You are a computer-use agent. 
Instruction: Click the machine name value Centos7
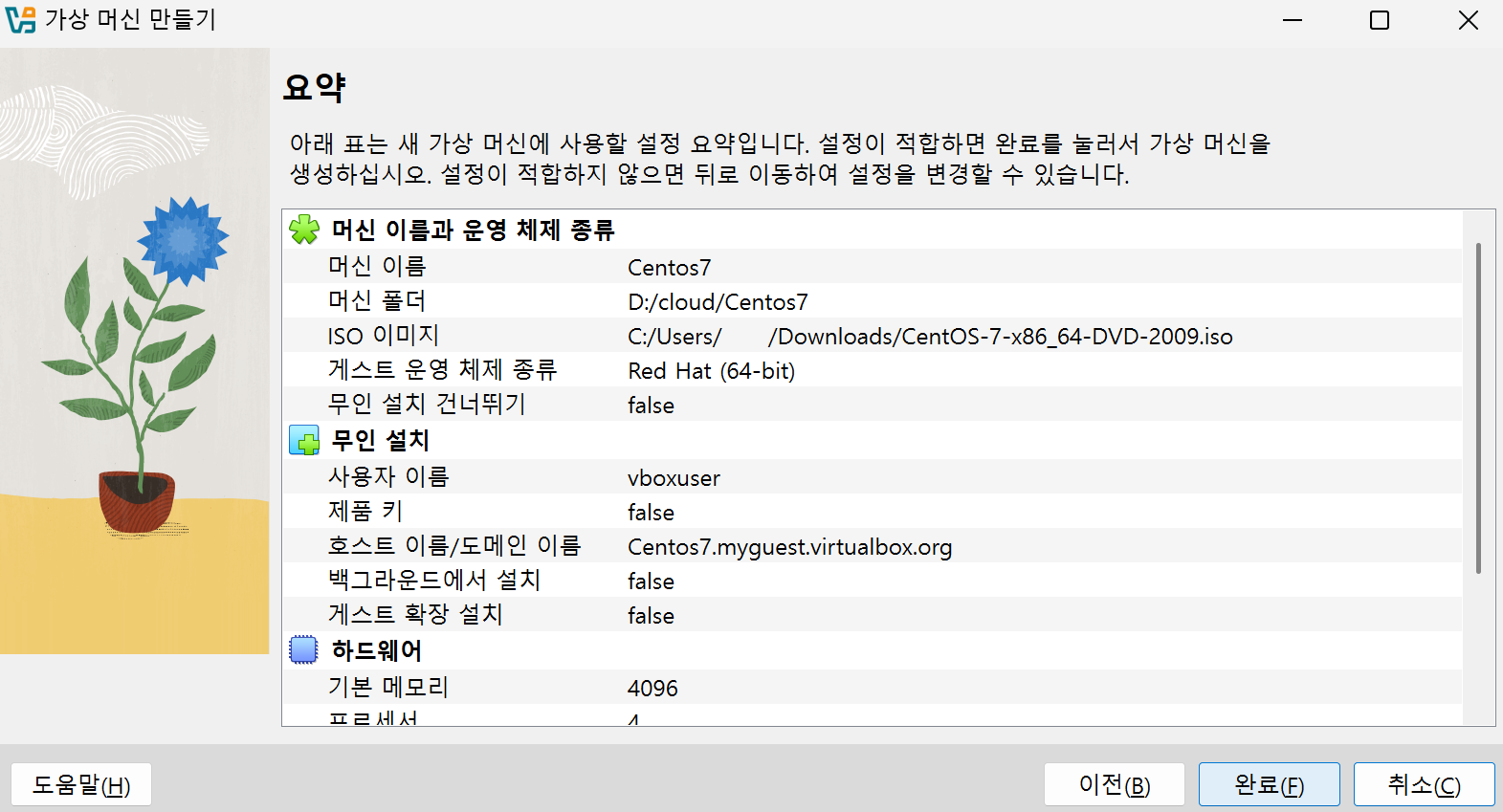coord(669,268)
